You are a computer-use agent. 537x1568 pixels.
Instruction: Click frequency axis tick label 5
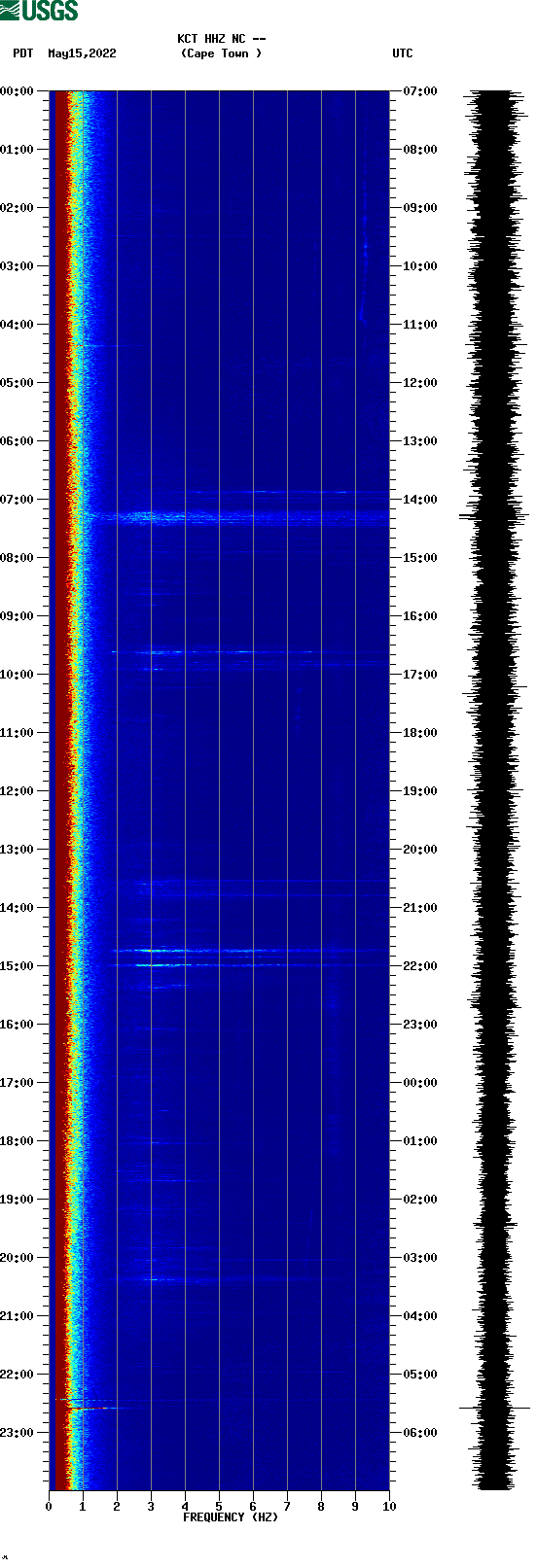tap(219, 1507)
